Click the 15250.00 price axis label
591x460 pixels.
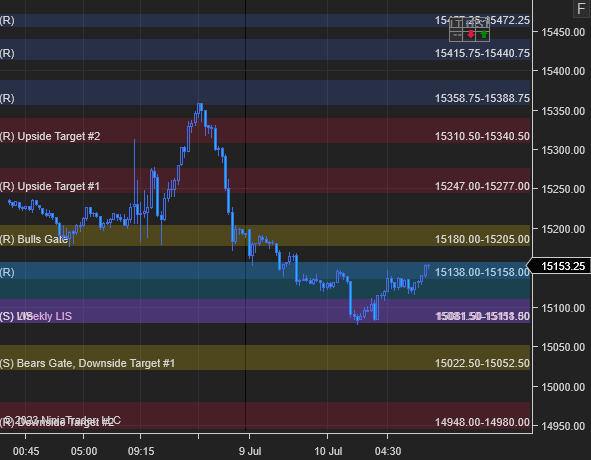[563, 189]
